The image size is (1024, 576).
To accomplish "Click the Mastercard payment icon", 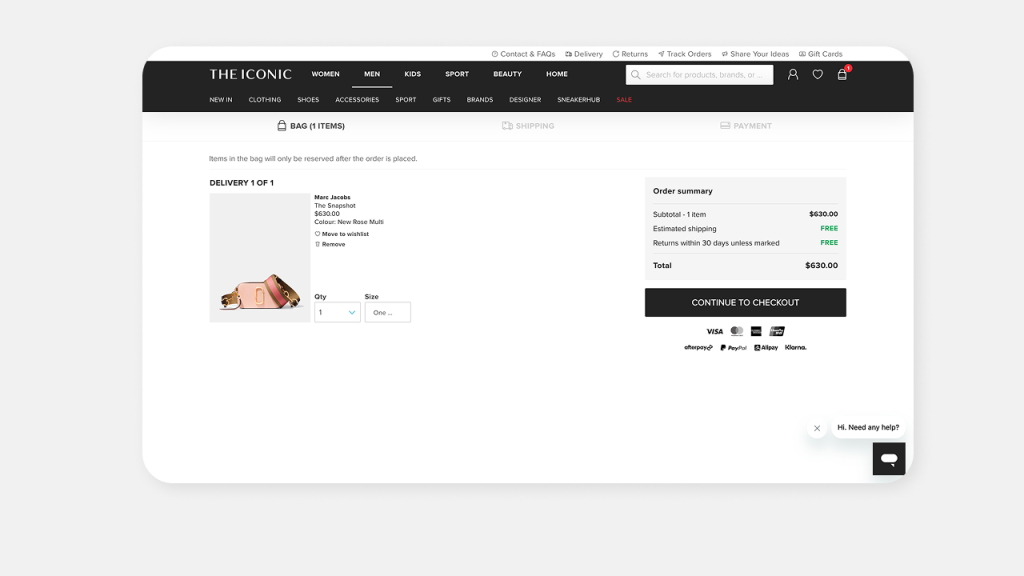I will pyautogui.click(x=737, y=331).
